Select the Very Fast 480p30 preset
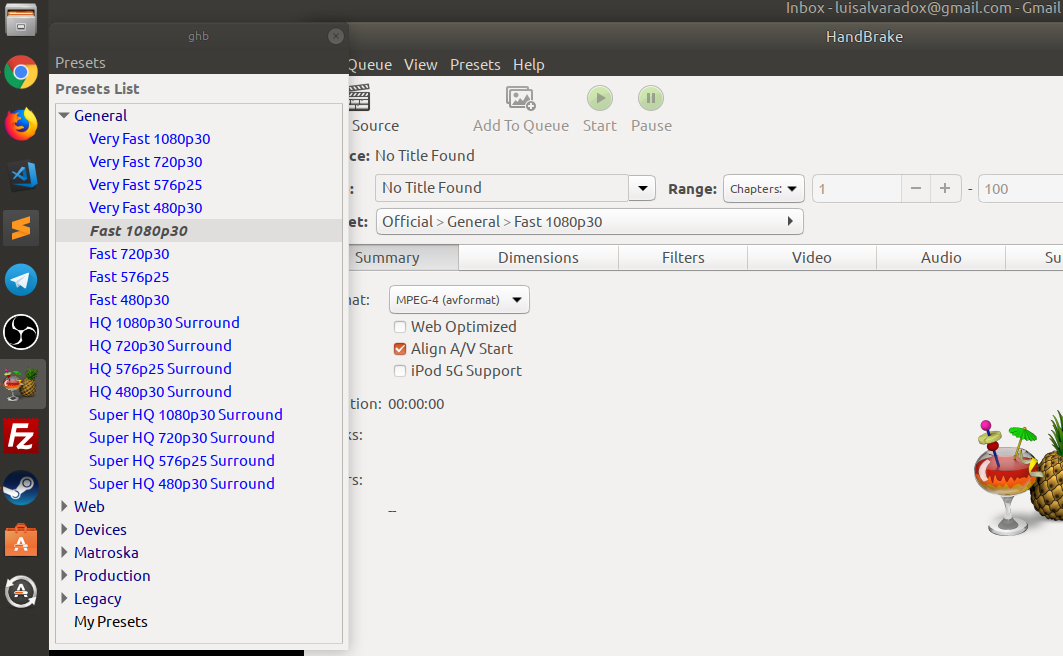This screenshot has height=656, width=1063. pyautogui.click(x=145, y=207)
